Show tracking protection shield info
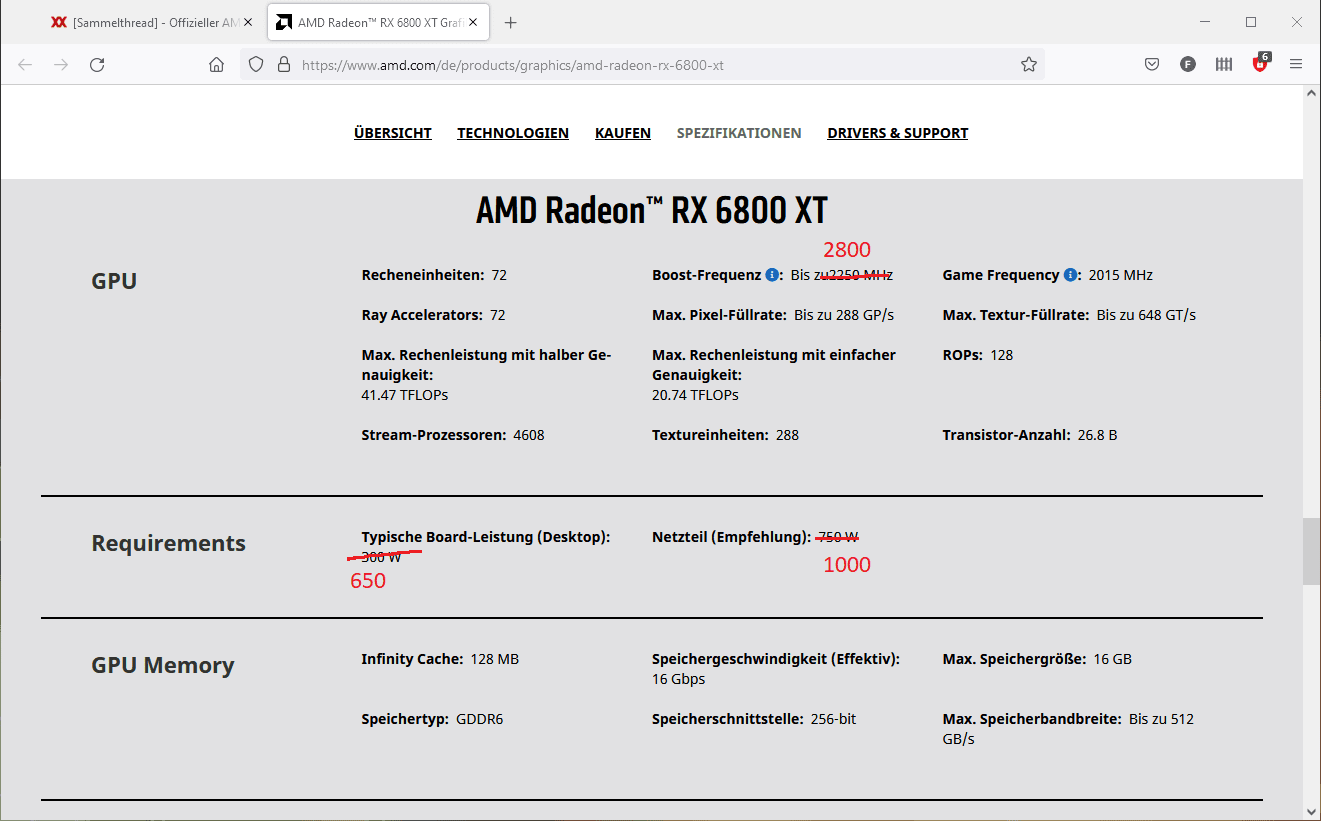1321x821 pixels. pyautogui.click(x=256, y=64)
